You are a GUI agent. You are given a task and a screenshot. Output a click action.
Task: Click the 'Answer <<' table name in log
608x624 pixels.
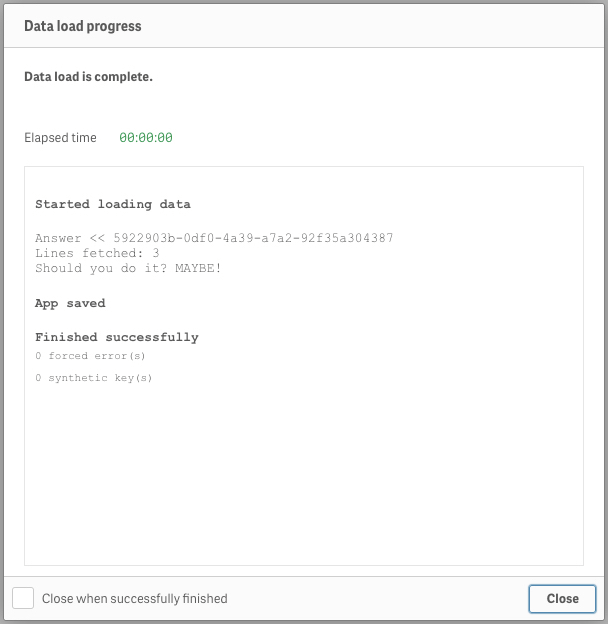[x=70, y=238]
